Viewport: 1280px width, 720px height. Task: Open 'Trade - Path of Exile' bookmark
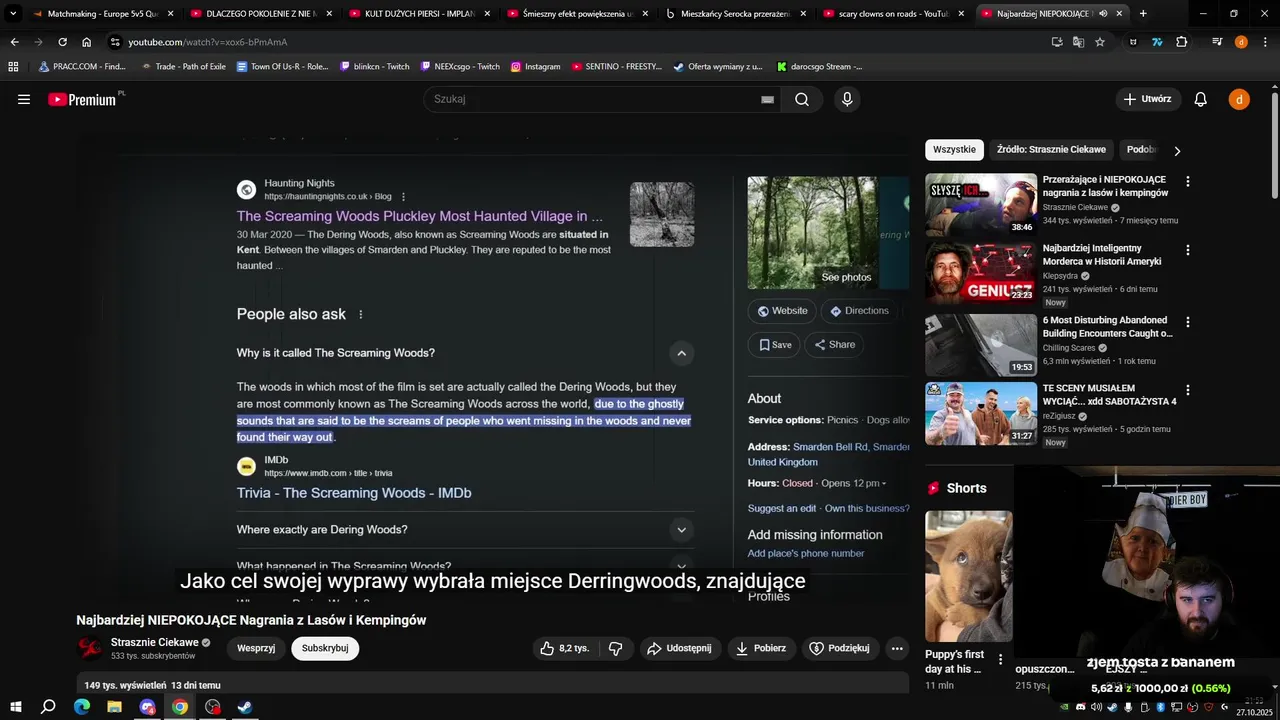pyautogui.click(x=183, y=66)
